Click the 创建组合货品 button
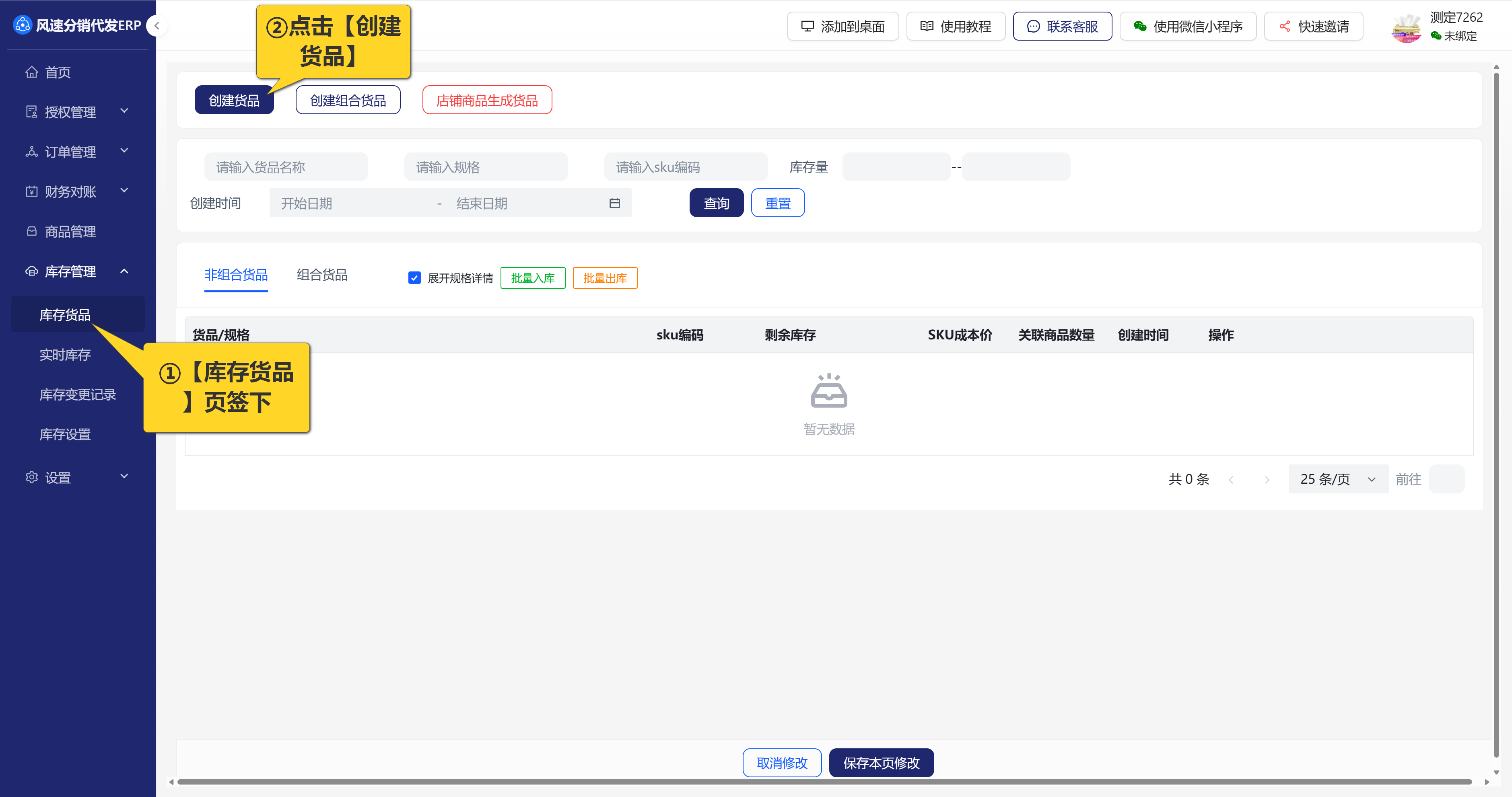 348,100
